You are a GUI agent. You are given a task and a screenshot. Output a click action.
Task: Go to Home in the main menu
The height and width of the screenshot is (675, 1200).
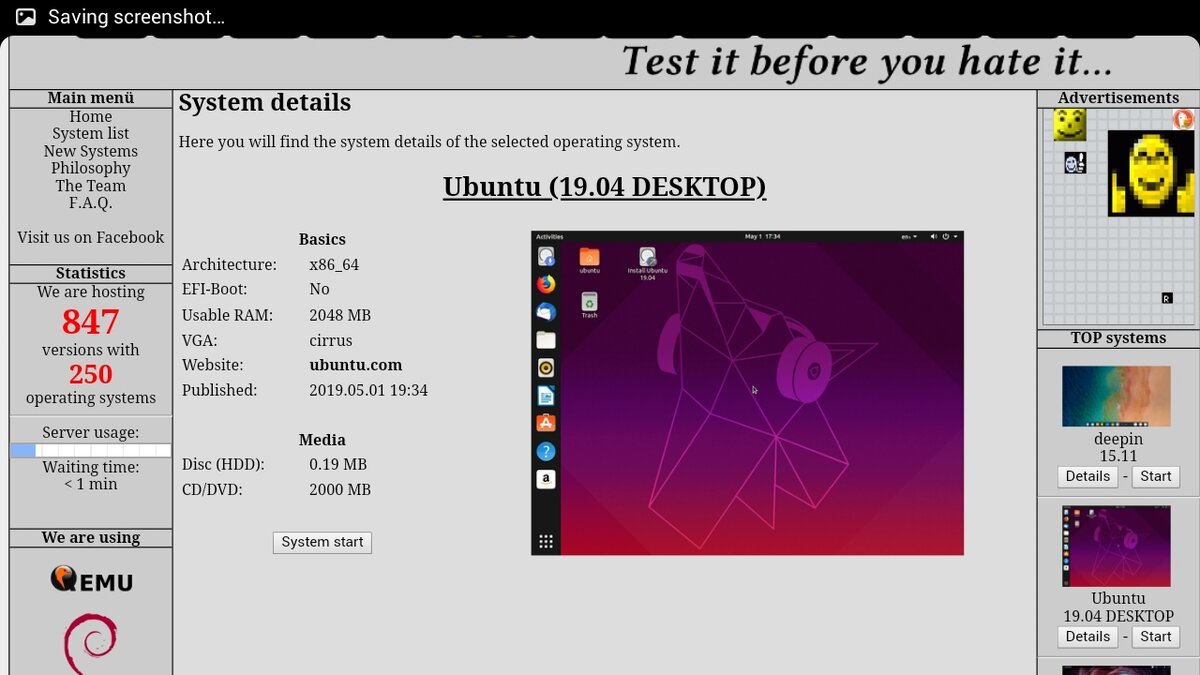[x=91, y=117]
